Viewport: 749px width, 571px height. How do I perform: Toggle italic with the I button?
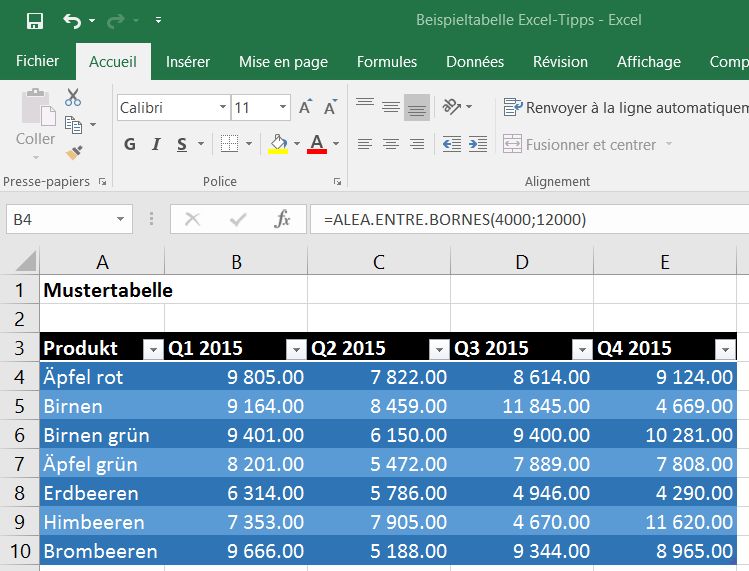156,144
